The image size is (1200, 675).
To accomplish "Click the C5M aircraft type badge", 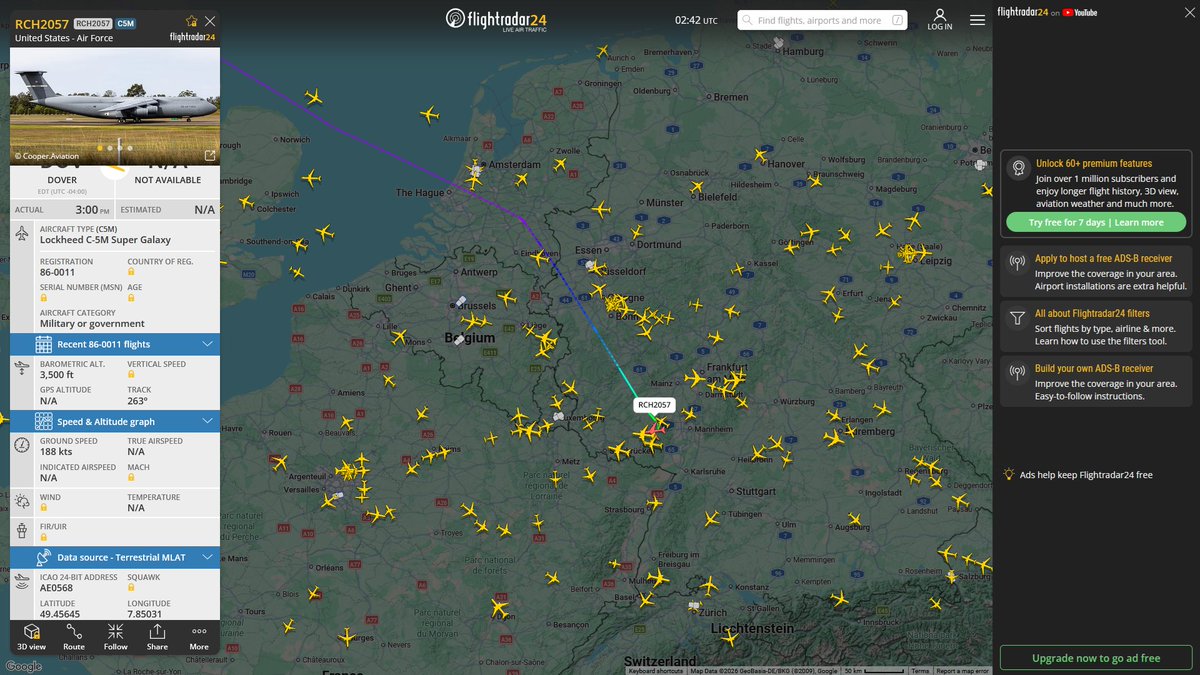I will tap(125, 22).
